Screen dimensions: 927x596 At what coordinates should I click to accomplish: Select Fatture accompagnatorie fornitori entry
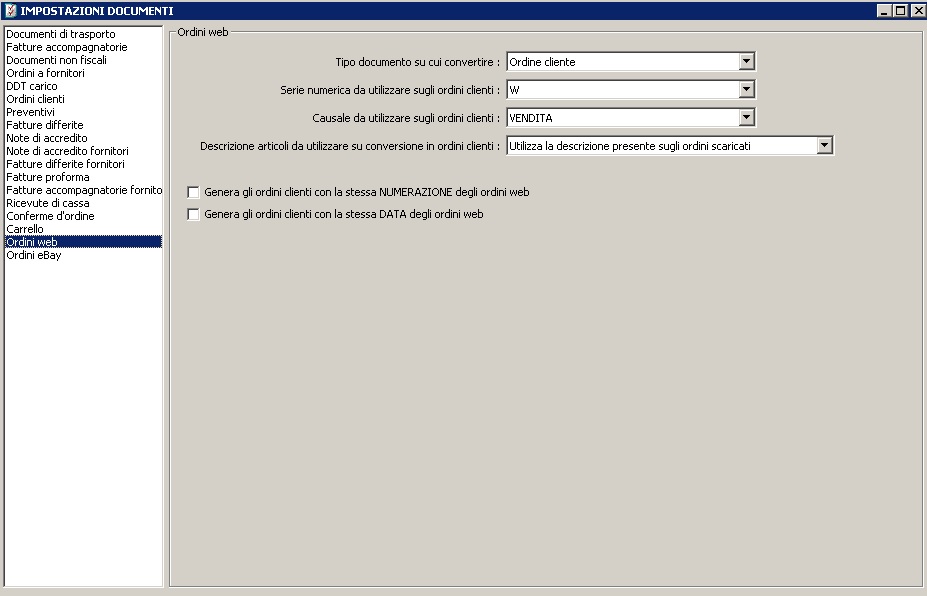83,190
